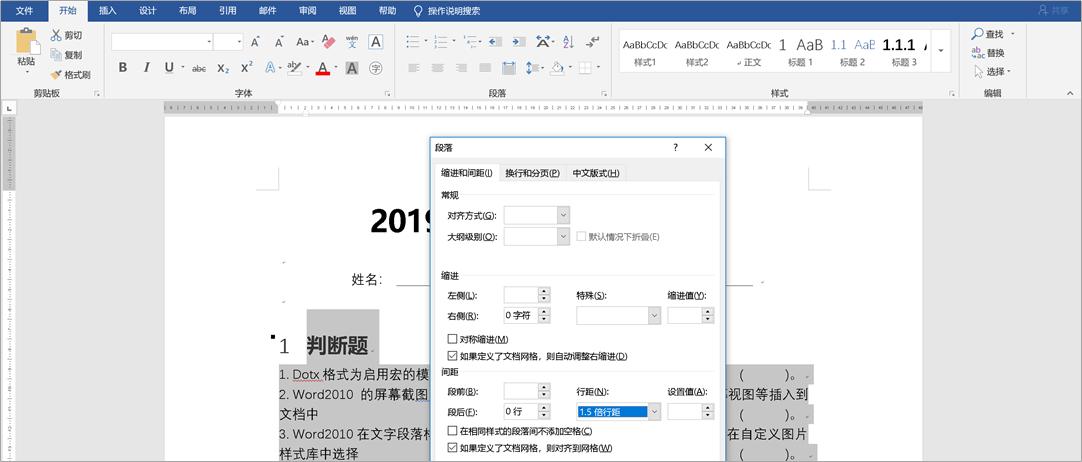Toggle show paragraph marks icon
The width and height of the screenshot is (1082, 462).
point(592,42)
